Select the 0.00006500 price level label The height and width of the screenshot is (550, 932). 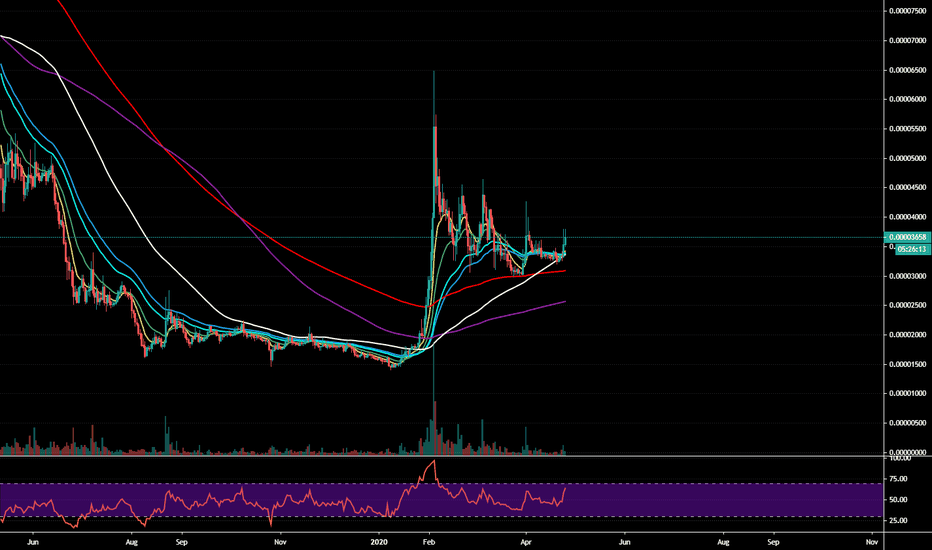tap(908, 70)
